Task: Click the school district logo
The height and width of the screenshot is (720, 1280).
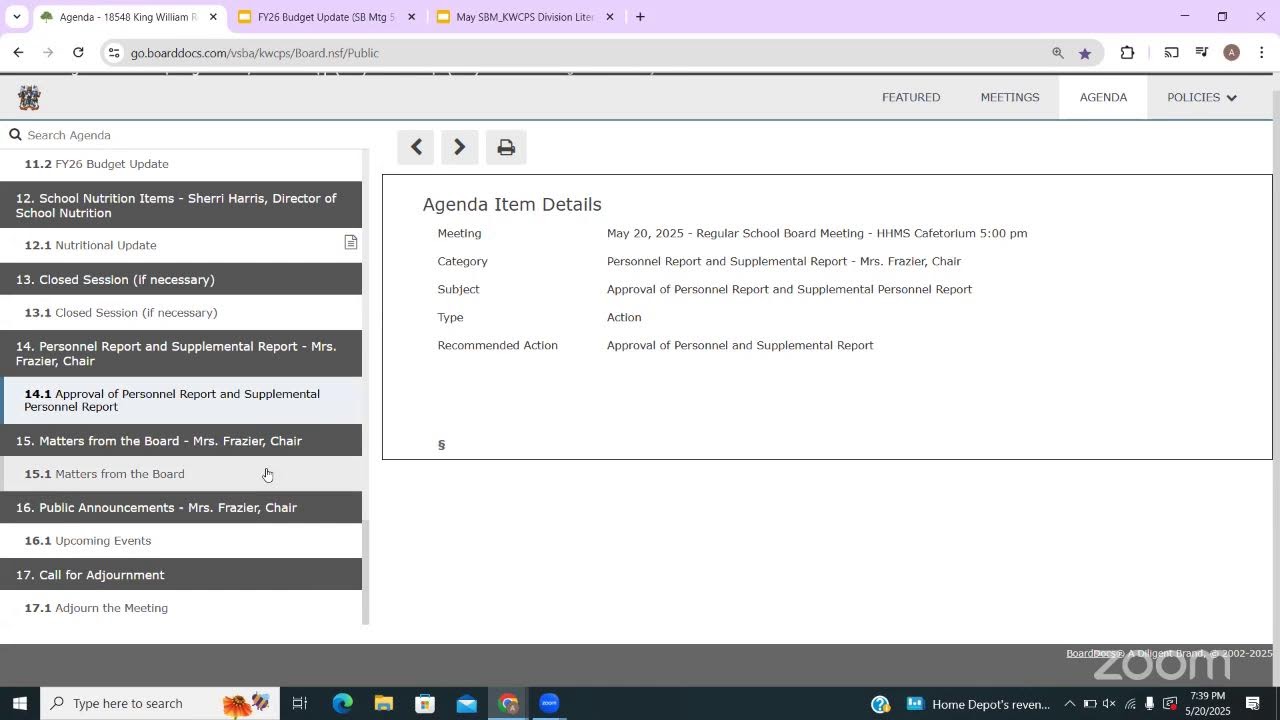Action: [29, 97]
